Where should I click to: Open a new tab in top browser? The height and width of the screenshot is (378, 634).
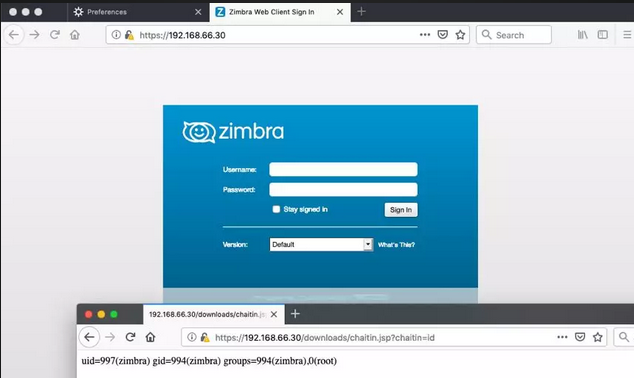click(361, 12)
